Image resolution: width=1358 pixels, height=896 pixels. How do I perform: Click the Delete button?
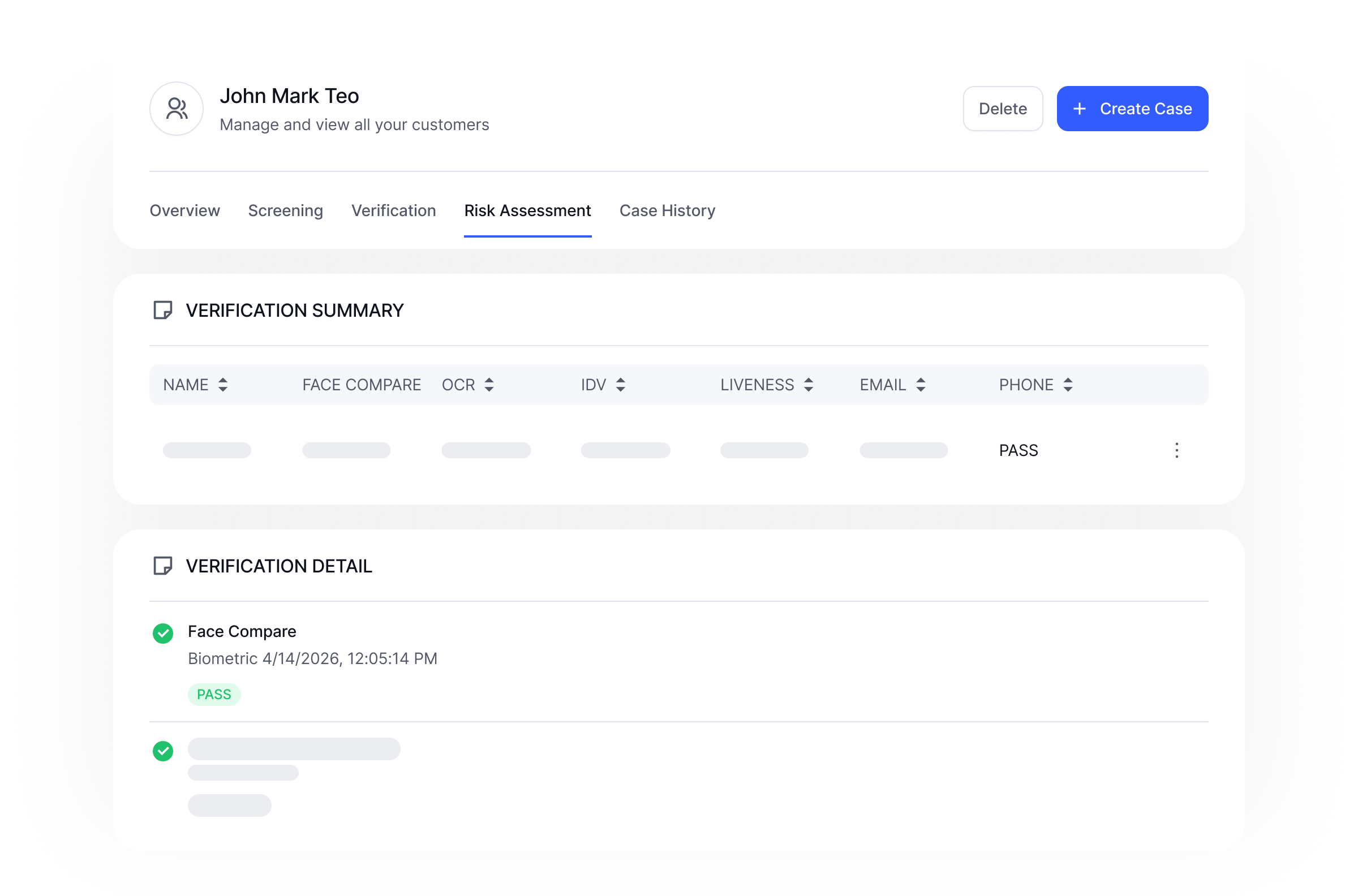click(x=1002, y=109)
